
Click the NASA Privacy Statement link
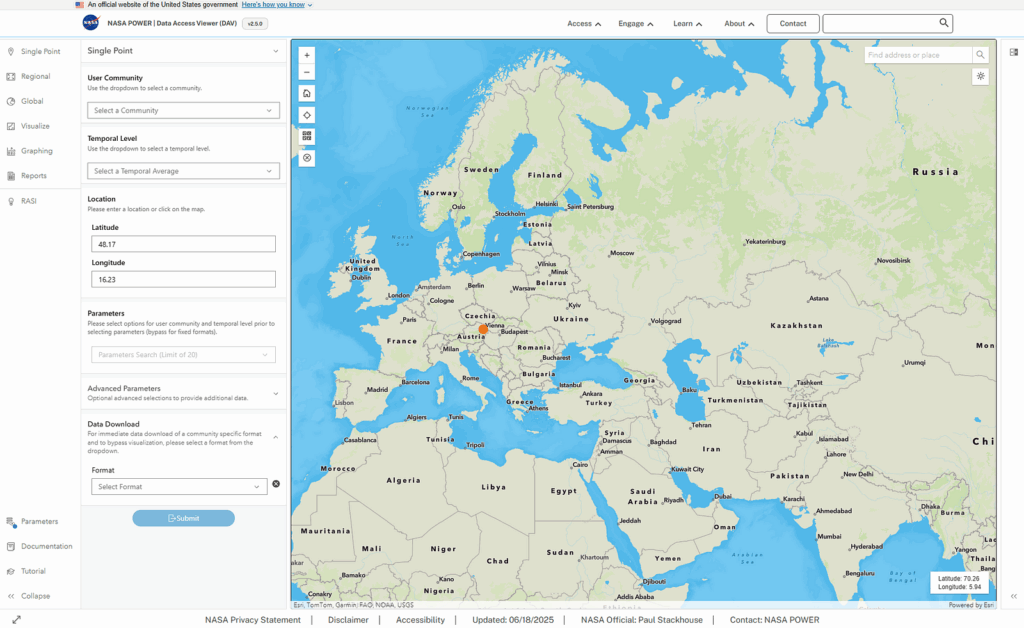point(253,620)
